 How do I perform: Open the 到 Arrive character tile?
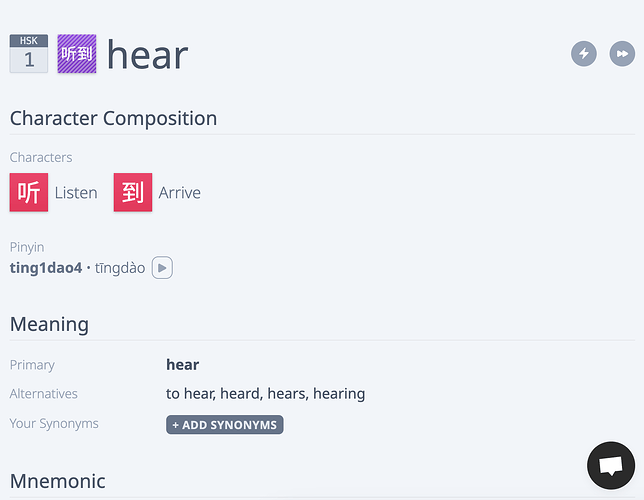133,192
